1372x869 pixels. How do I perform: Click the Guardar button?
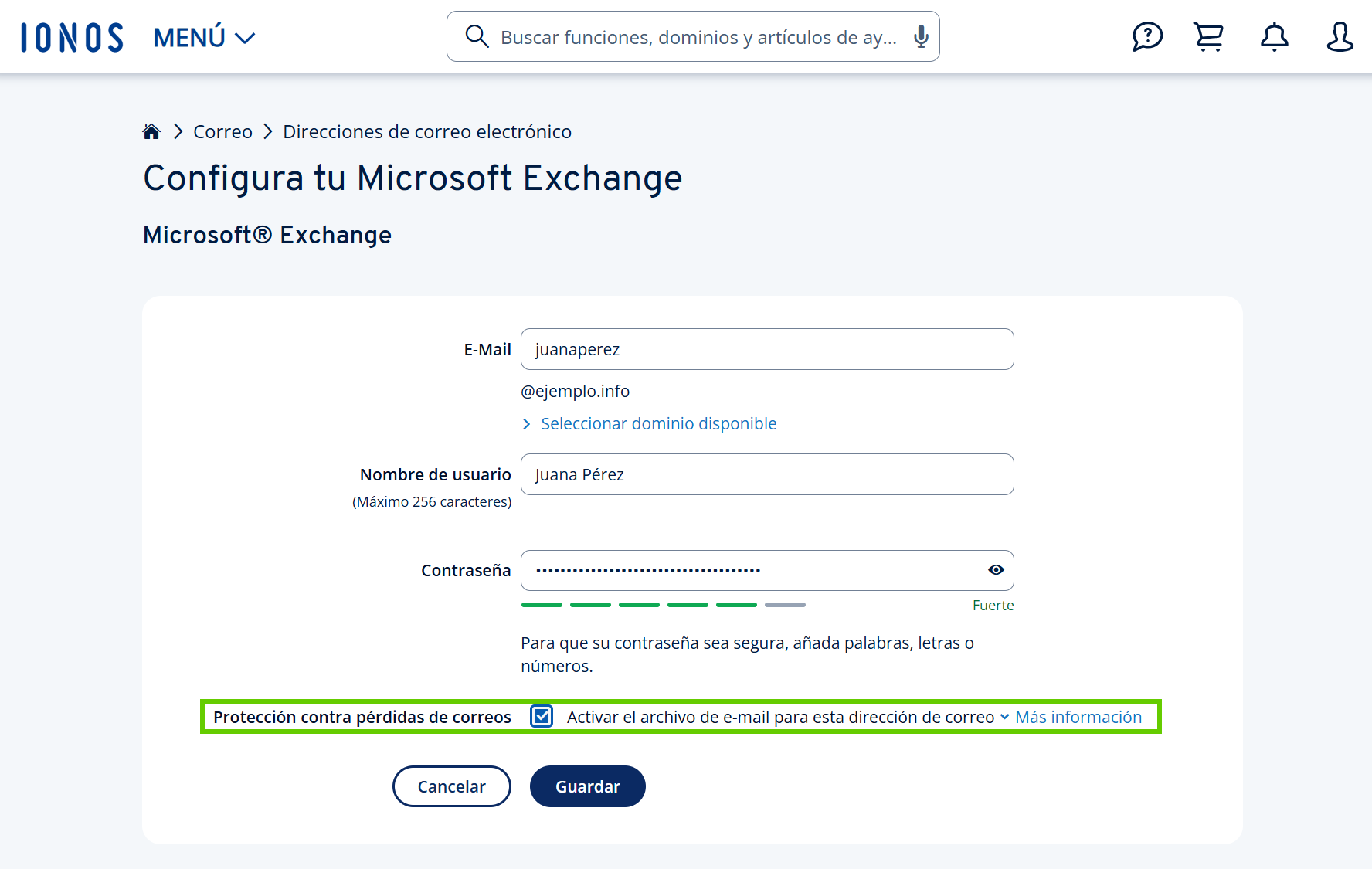pyautogui.click(x=587, y=786)
